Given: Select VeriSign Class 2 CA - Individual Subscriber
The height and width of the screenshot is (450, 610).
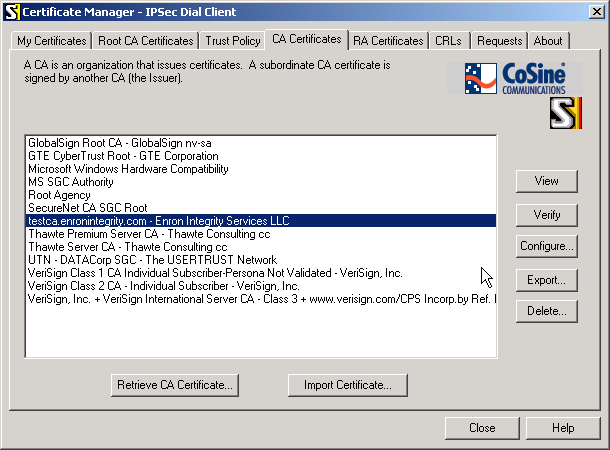Looking at the screenshot, I should click(x=261, y=286).
